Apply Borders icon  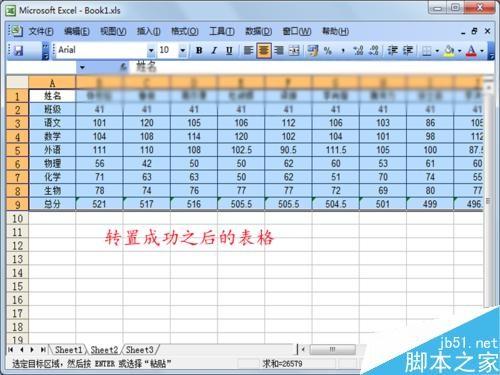426,51
